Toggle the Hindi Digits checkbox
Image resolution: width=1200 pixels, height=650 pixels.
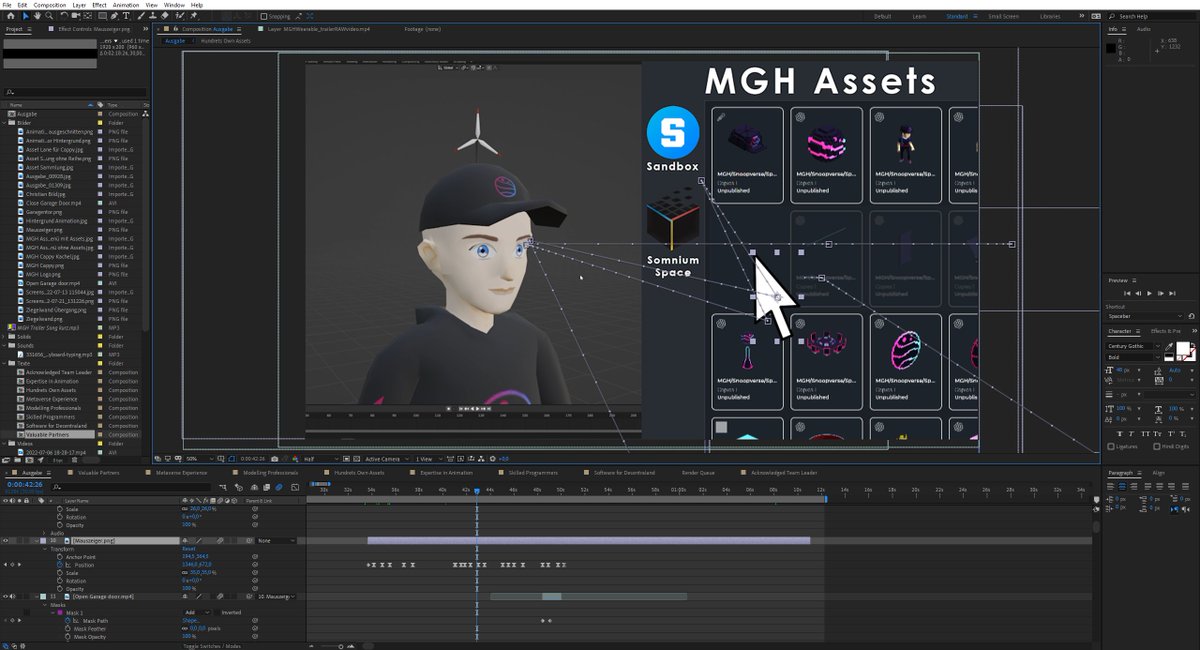click(x=1157, y=446)
